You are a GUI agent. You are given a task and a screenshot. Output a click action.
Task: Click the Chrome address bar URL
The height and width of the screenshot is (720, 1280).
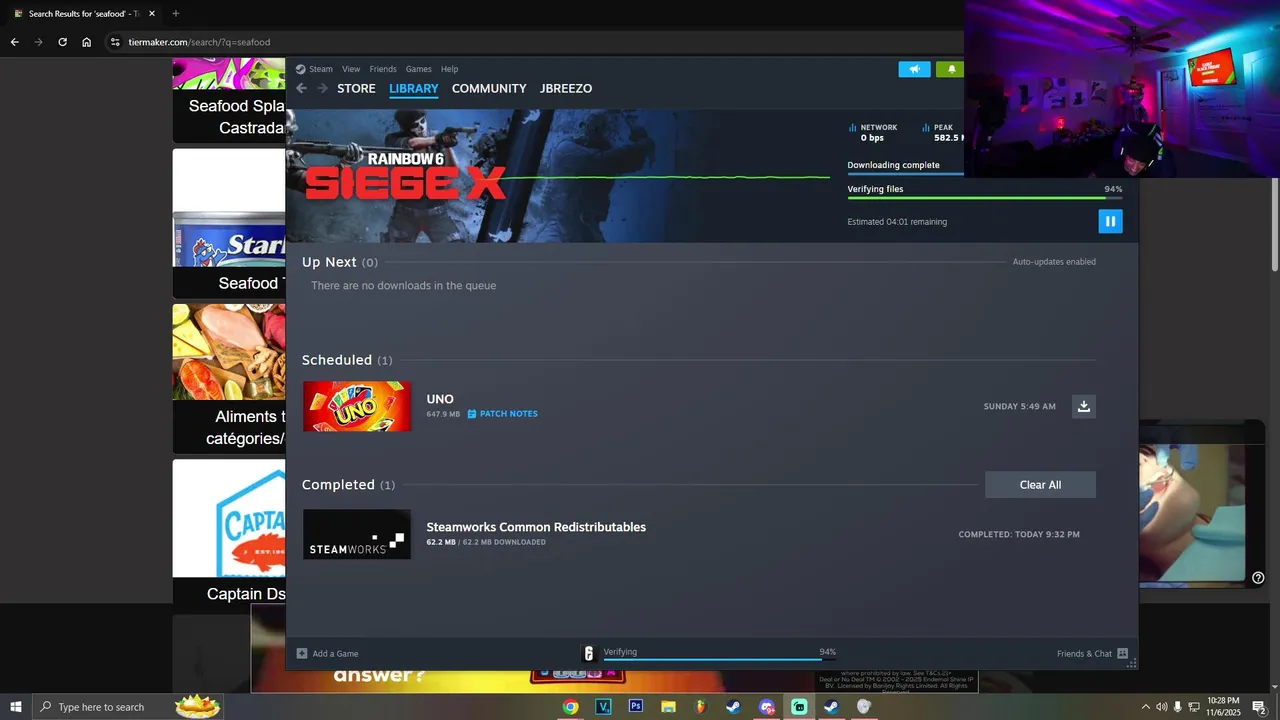(x=199, y=42)
